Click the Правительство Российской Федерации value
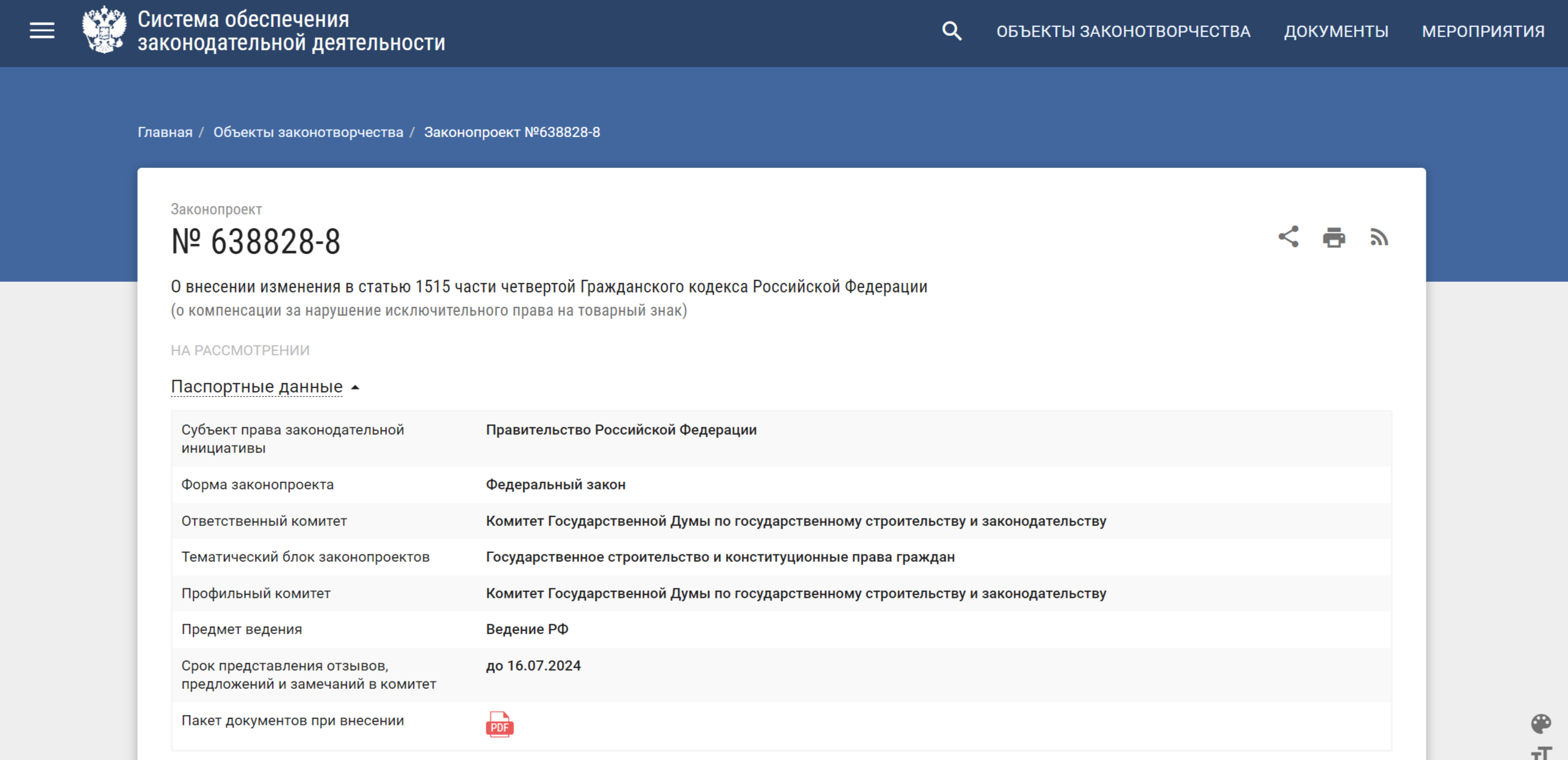This screenshot has height=760, width=1568. tap(621, 430)
